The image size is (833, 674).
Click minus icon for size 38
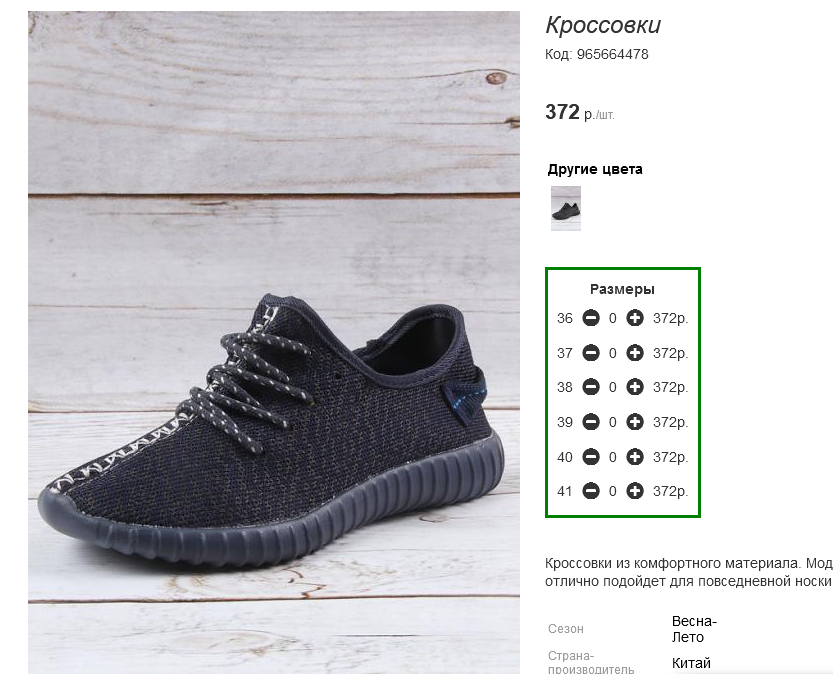pos(591,387)
